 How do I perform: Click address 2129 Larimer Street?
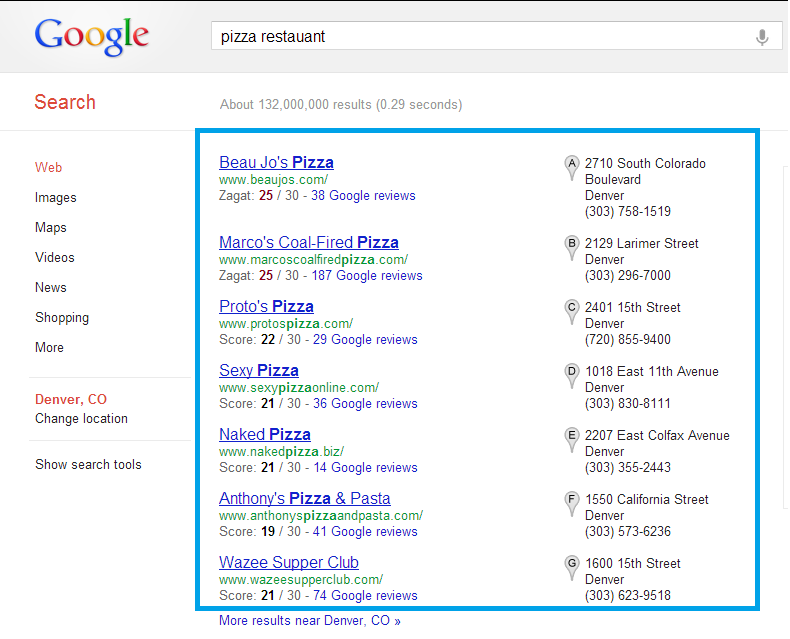(x=641, y=243)
